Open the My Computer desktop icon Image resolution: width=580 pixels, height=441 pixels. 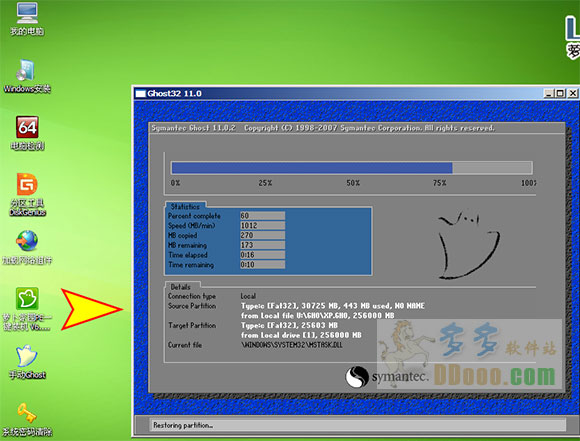pos(27,18)
